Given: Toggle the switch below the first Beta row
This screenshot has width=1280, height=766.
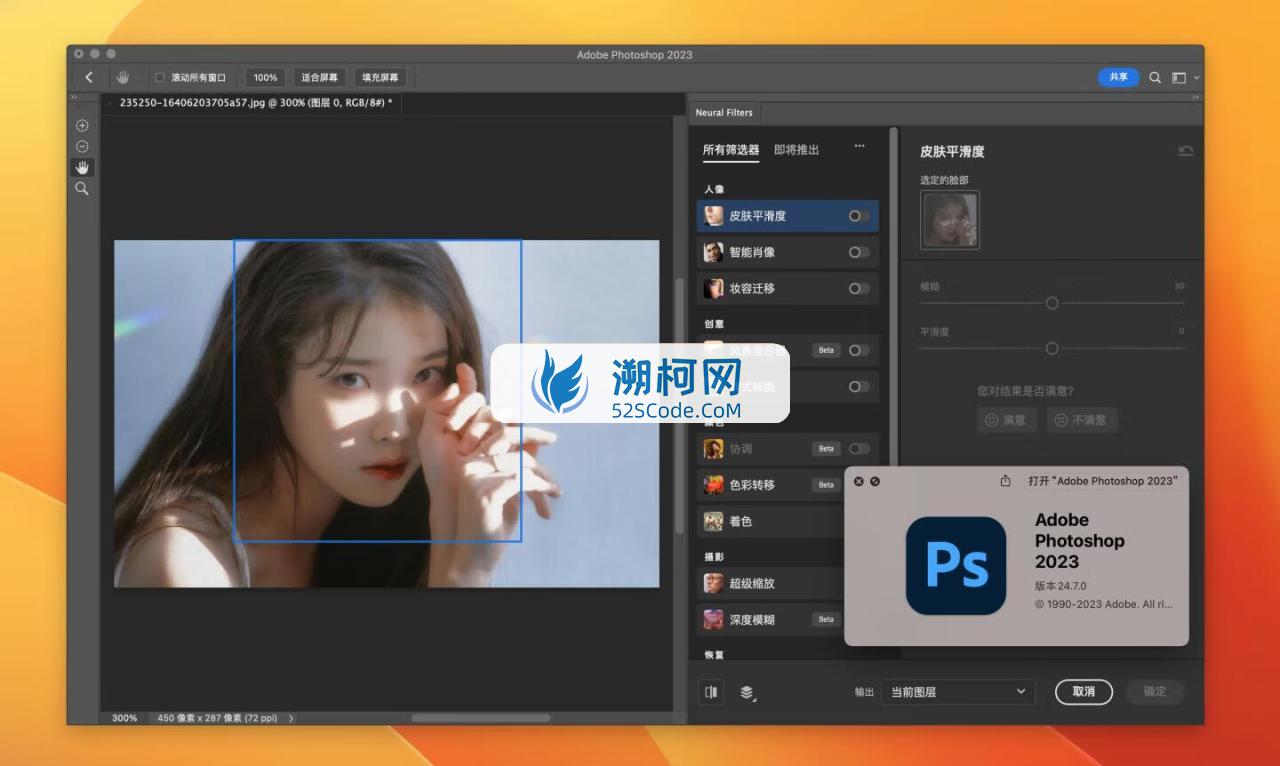Looking at the screenshot, I should (859, 386).
